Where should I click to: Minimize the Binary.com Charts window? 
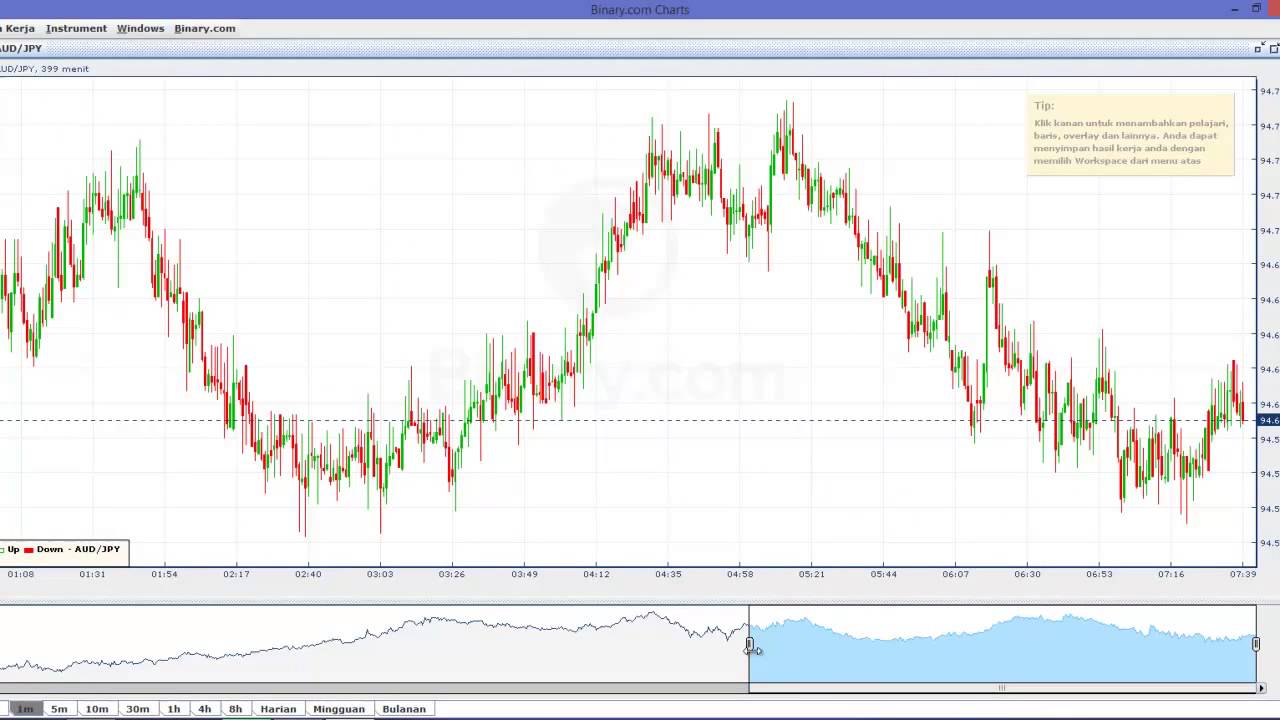1235,9
